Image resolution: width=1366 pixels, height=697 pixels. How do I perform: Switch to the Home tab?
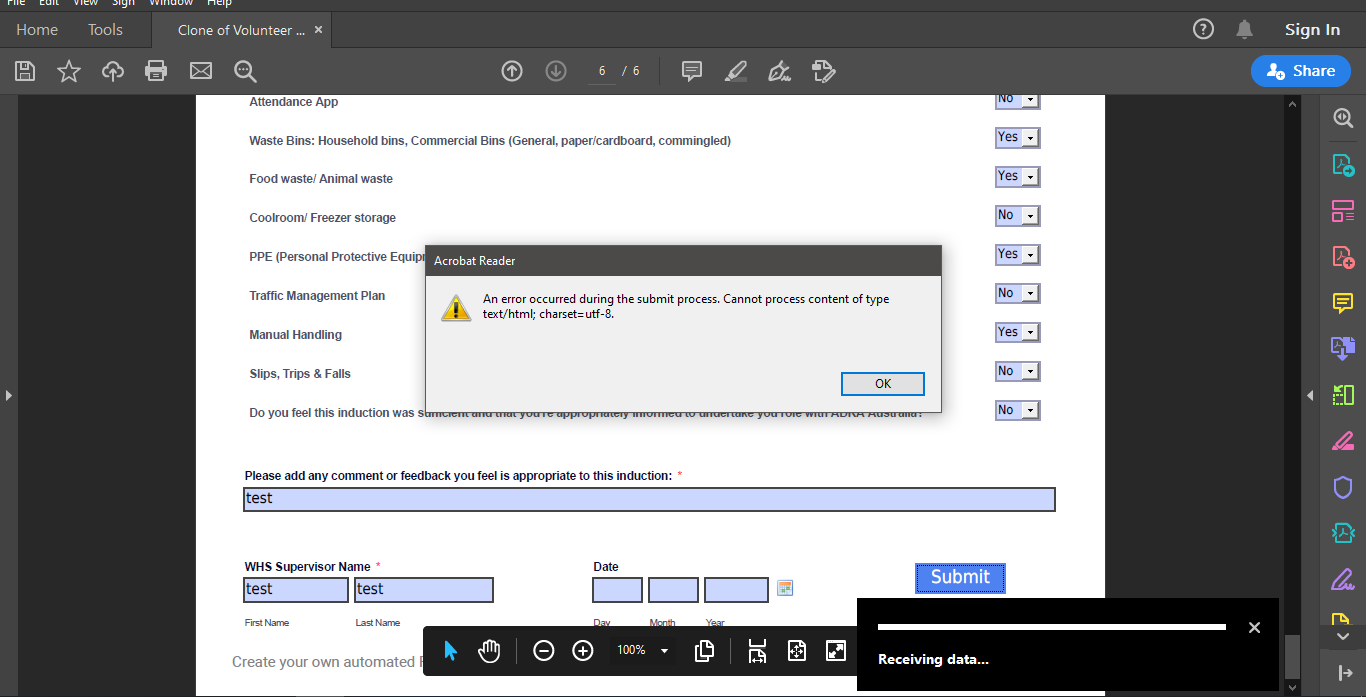coord(36,29)
